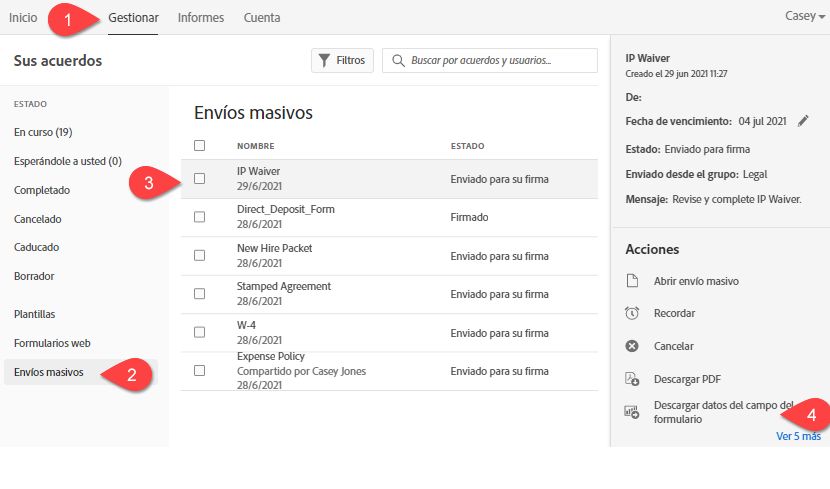The width and height of the screenshot is (830, 489).
Task: Go to Plantillas in sidebar
Action: coord(35,314)
